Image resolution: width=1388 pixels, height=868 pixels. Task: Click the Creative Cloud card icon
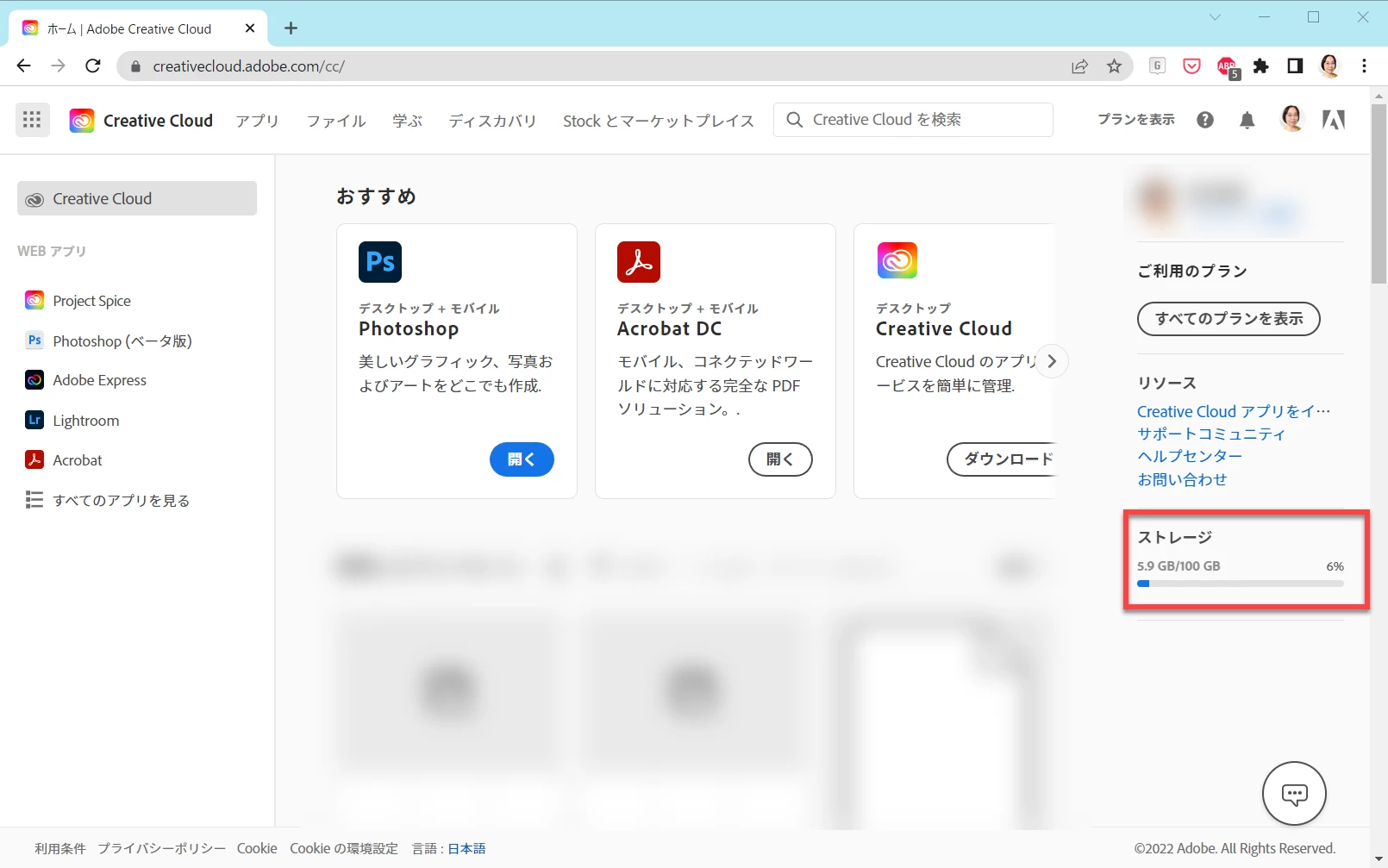[897, 260]
